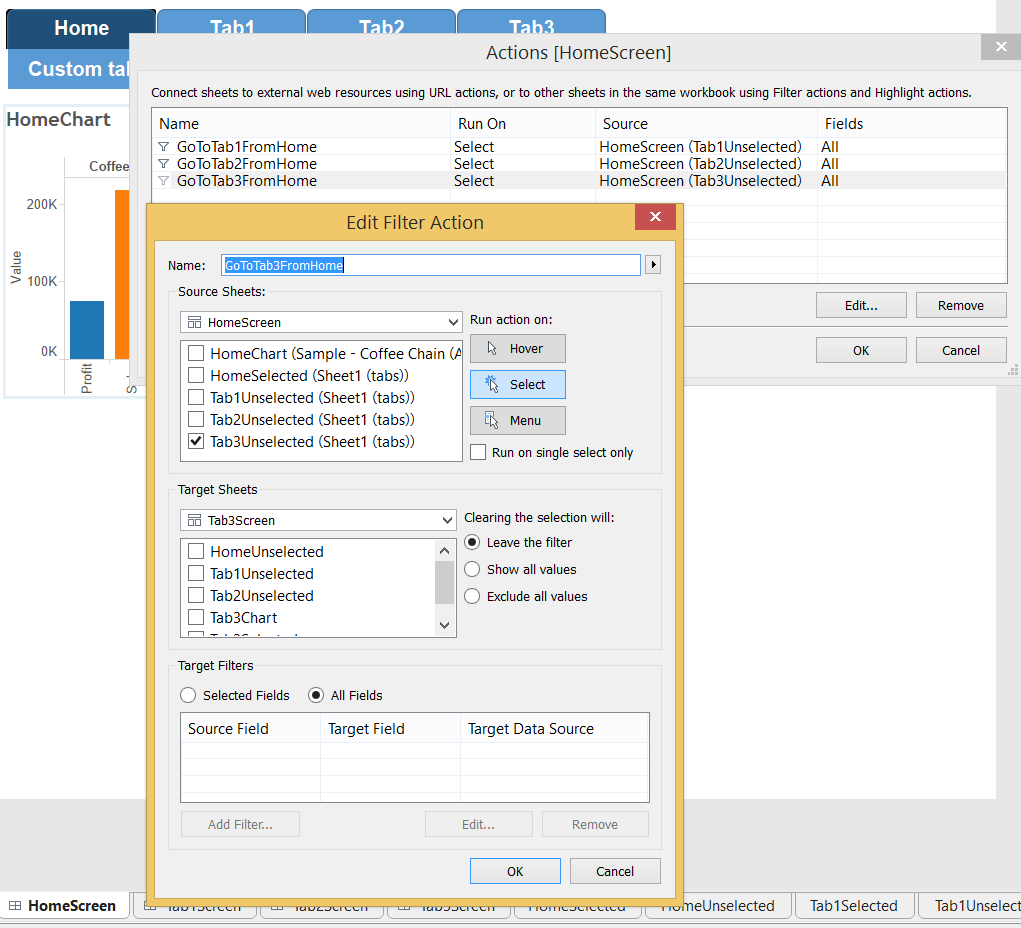Switch to the Tab1Selected sheet tab
Viewport: 1021px width, 928px height.
coord(853,906)
